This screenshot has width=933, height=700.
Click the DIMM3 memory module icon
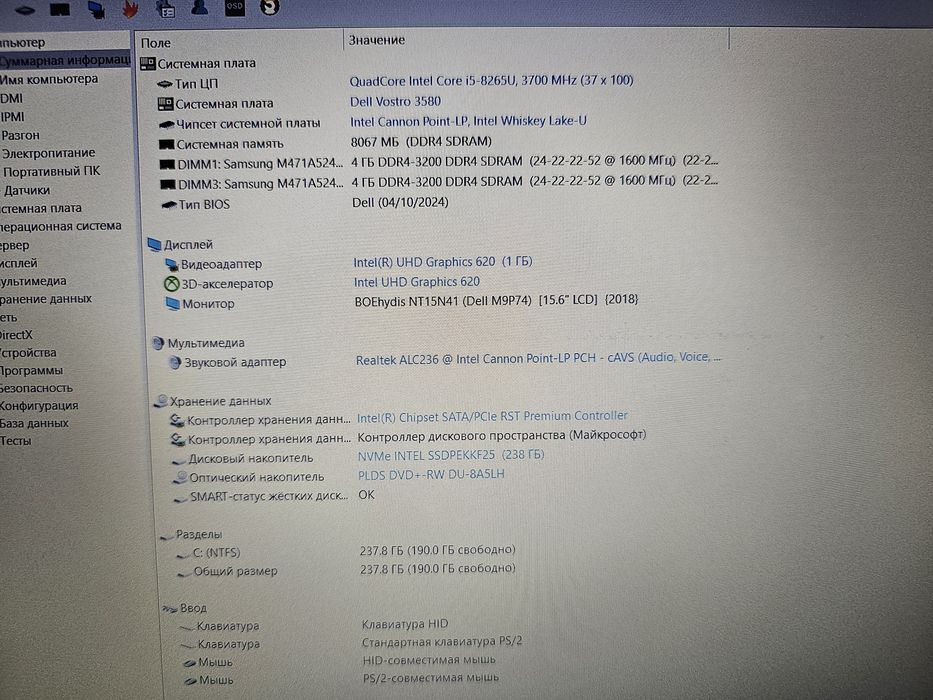coord(168,184)
